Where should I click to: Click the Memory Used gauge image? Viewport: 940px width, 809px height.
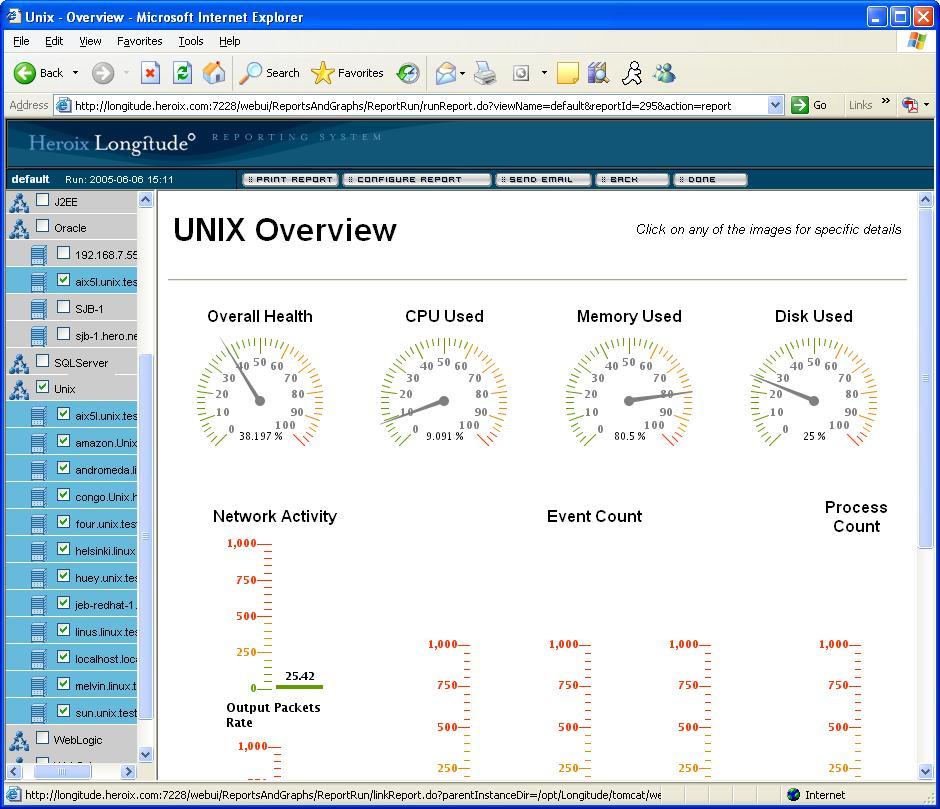click(628, 392)
